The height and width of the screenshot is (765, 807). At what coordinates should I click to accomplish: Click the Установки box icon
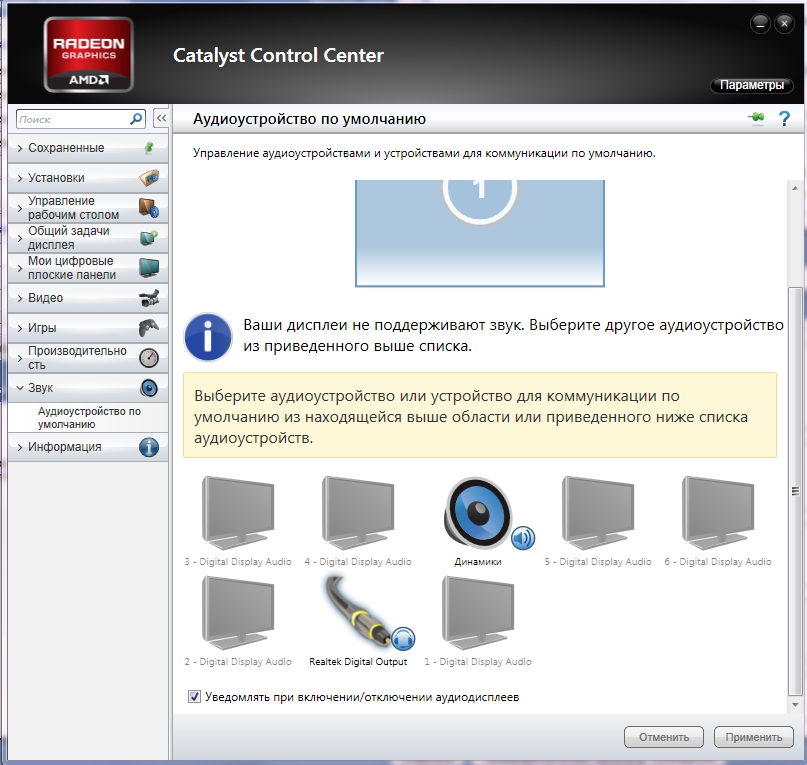pos(149,178)
